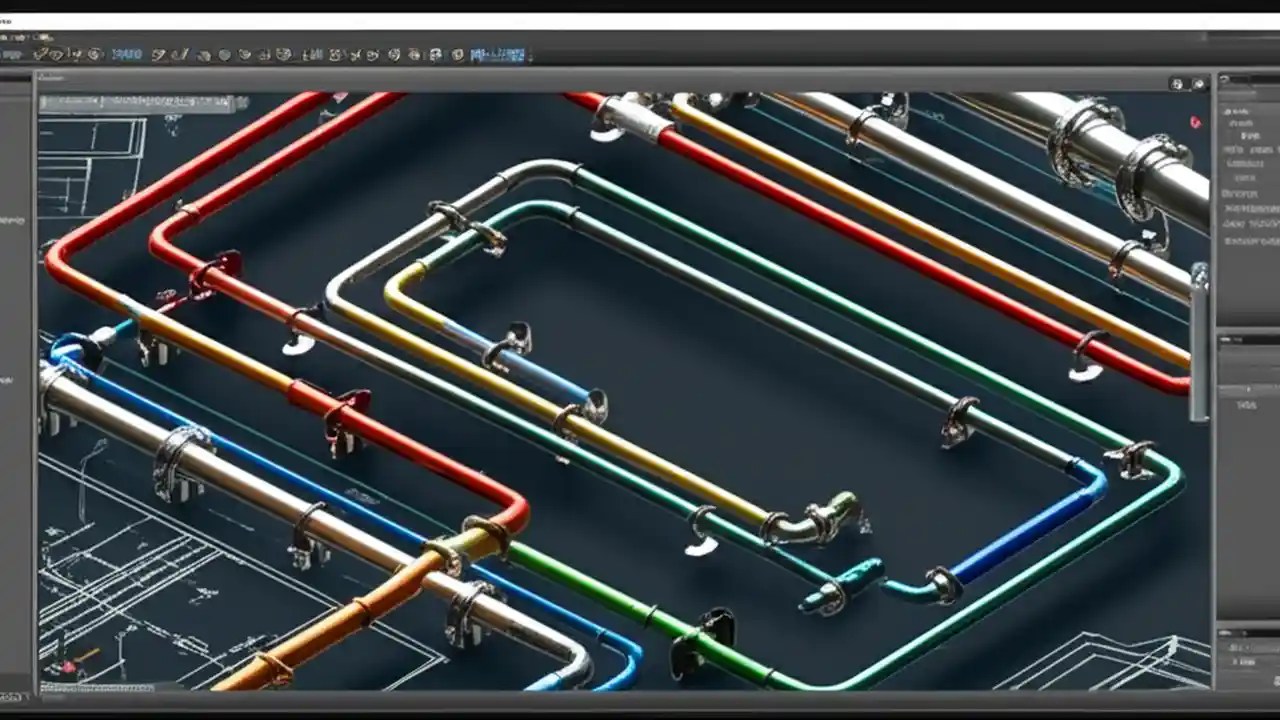Image resolution: width=1280 pixels, height=720 pixels.
Task: Toggle visibility in the right panel header
Action: coord(1222,80)
